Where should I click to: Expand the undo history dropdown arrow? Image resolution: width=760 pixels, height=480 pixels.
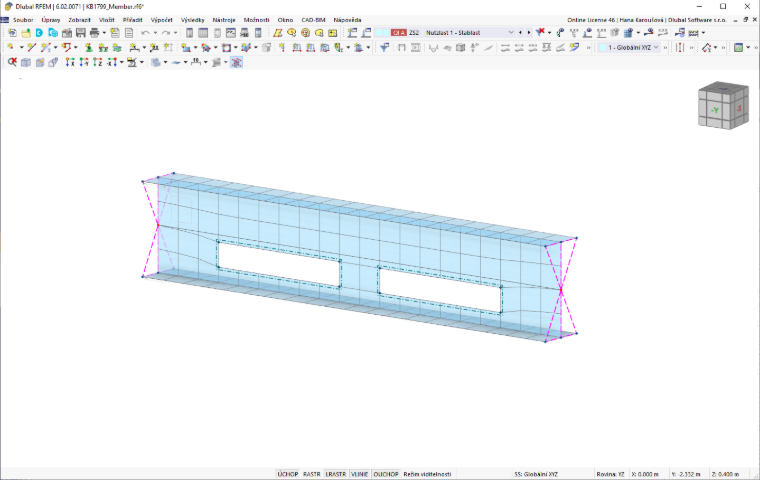[155, 32]
